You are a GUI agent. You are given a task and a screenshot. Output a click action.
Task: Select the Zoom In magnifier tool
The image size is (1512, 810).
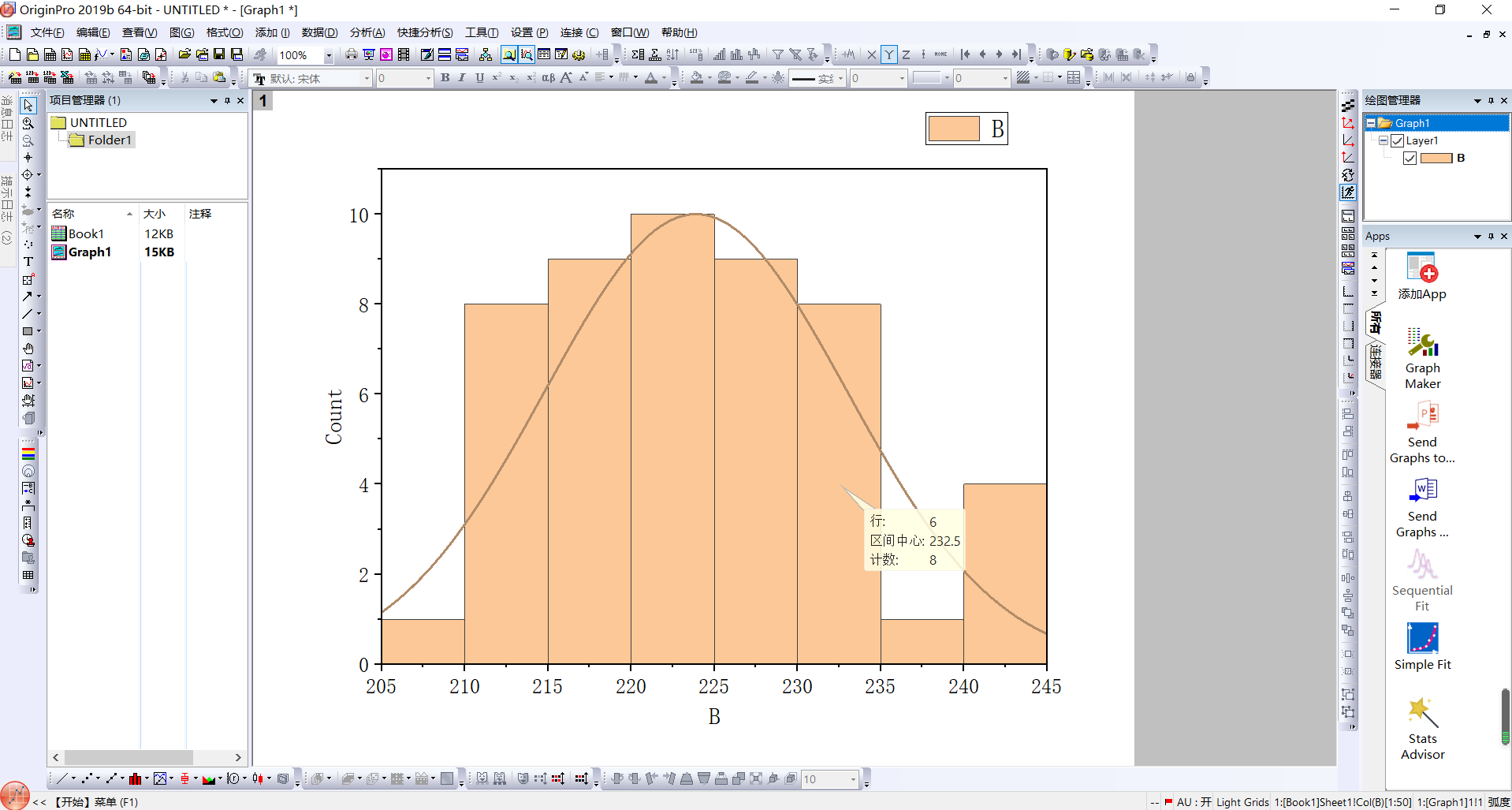tap(28, 123)
